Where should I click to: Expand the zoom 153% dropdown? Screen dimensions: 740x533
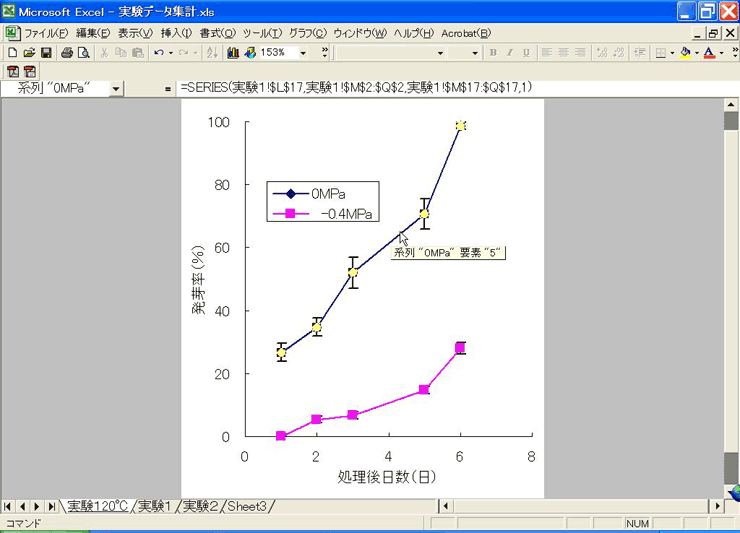click(x=303, y=52)
